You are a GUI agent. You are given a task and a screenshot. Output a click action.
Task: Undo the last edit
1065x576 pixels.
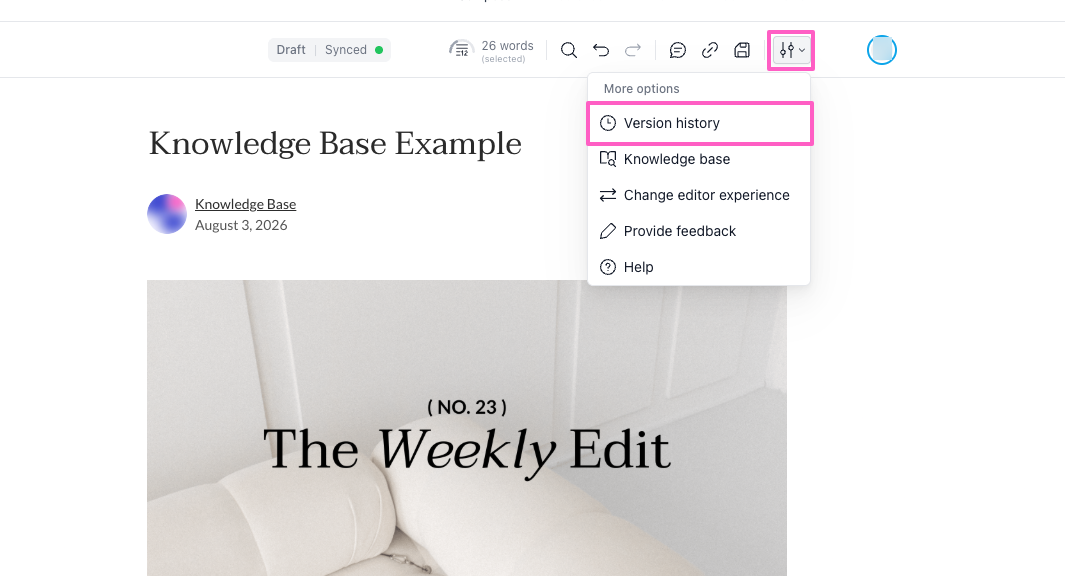(x=600, y=50)
